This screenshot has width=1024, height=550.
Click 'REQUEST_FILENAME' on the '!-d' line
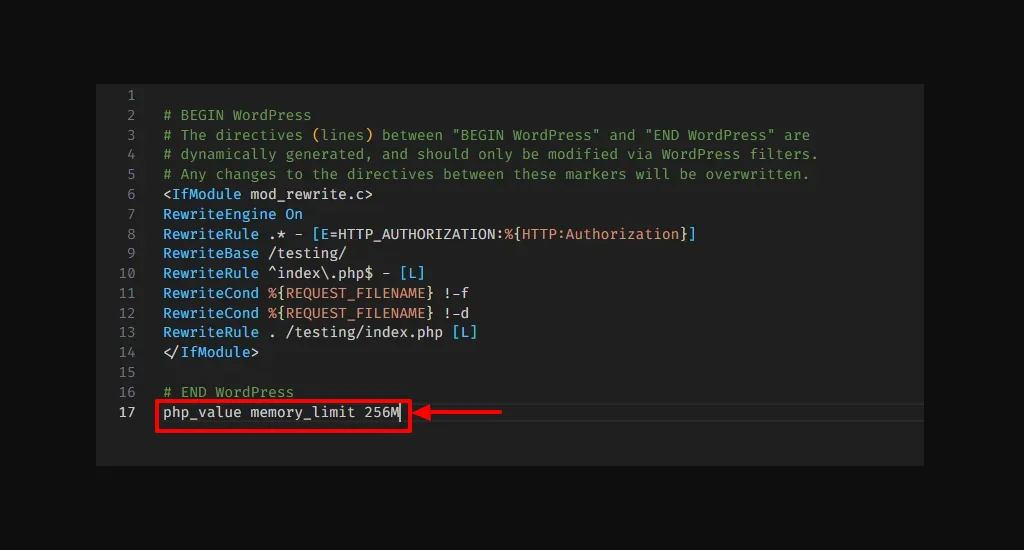[355, 313]
